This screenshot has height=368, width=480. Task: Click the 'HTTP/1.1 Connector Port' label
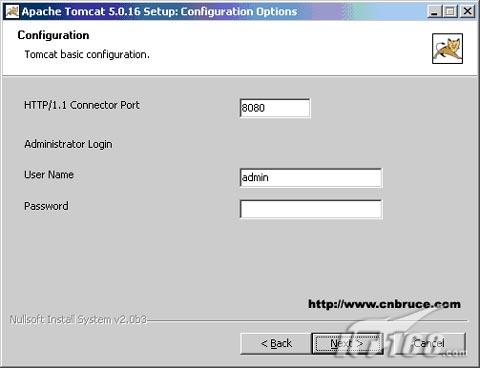(82, 105)
